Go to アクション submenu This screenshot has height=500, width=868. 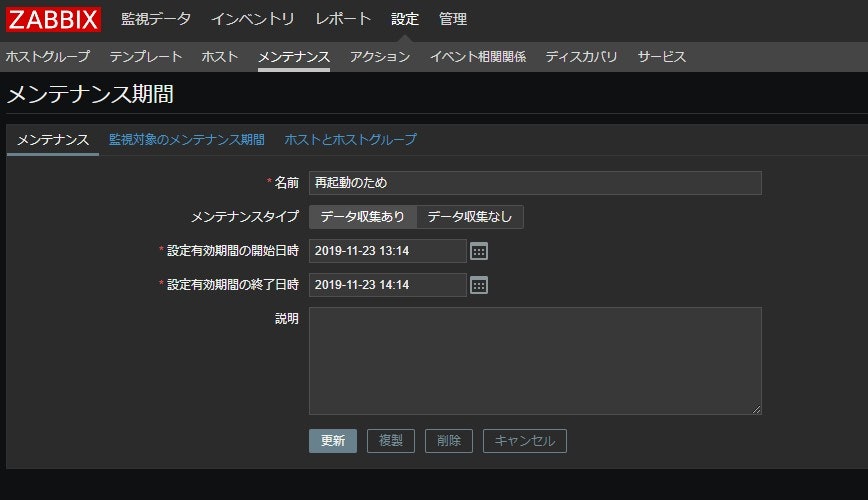point(380,56)
